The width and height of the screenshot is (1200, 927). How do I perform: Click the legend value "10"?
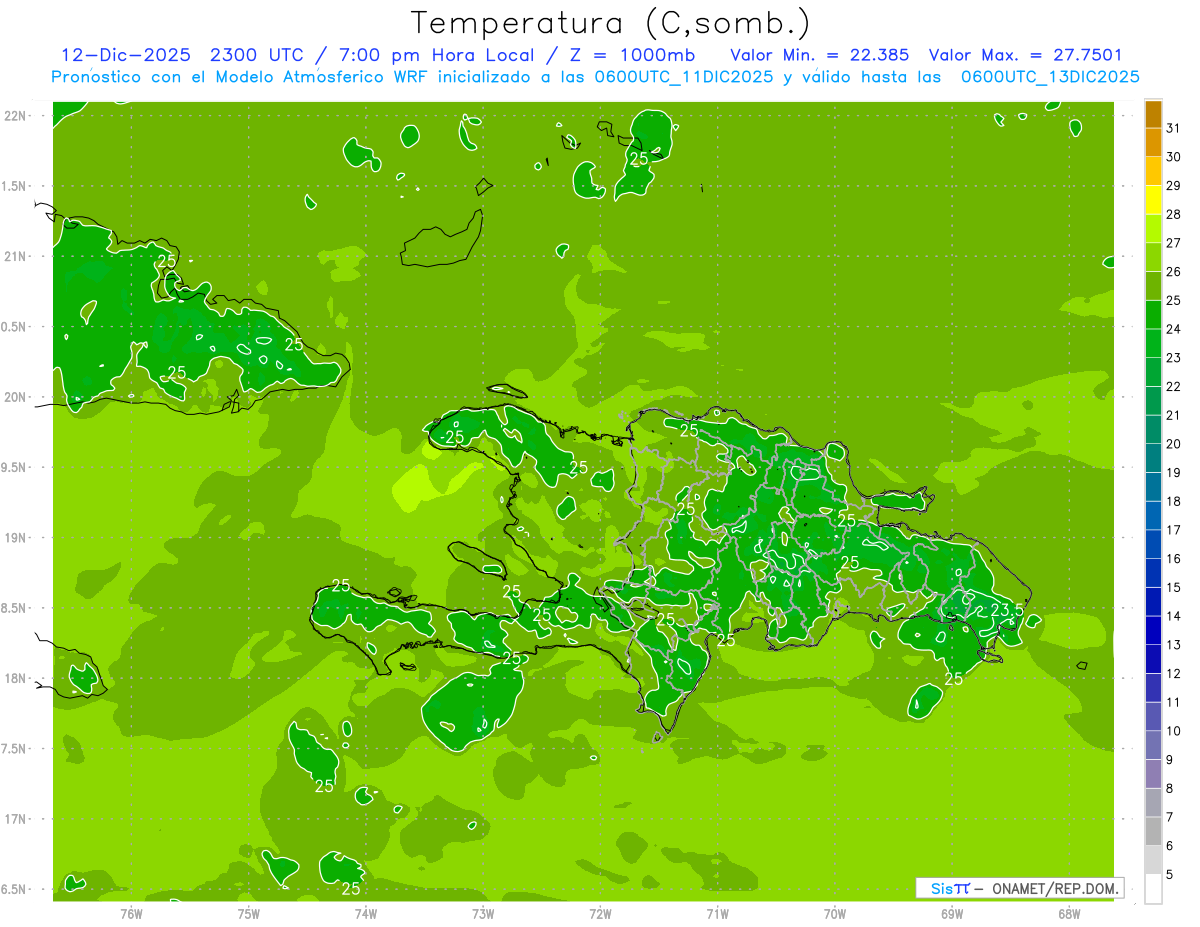(1174, 731)
